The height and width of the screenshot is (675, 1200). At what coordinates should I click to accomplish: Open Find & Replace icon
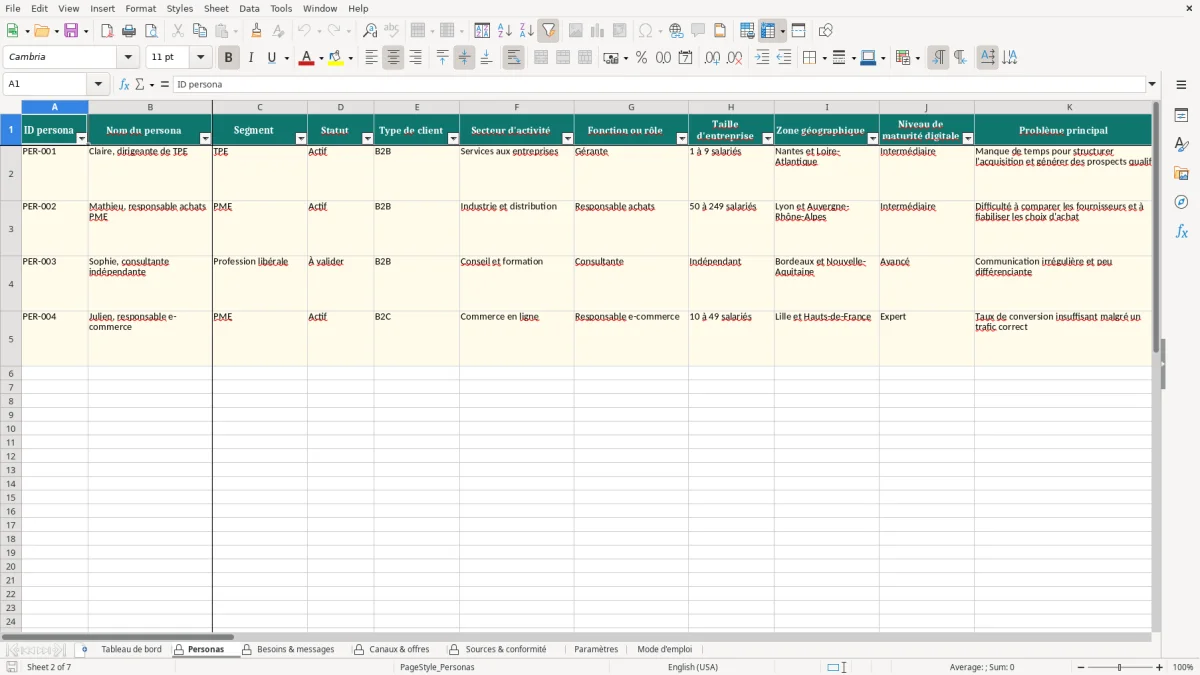(x=370, y=31)
